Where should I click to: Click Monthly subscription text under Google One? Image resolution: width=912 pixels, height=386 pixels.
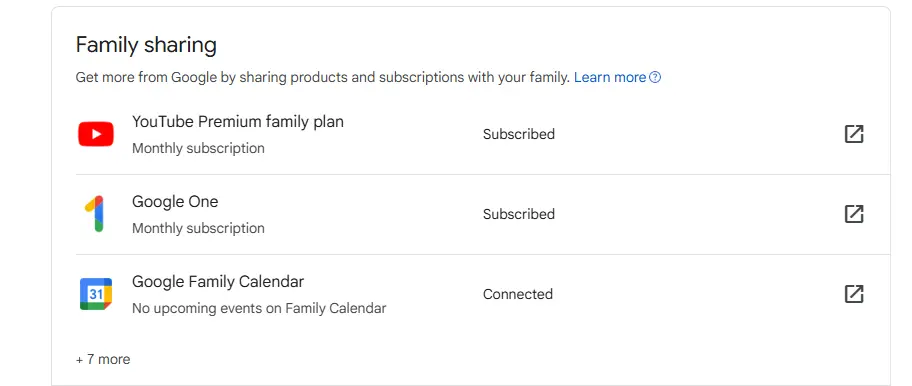click(198, 228)
